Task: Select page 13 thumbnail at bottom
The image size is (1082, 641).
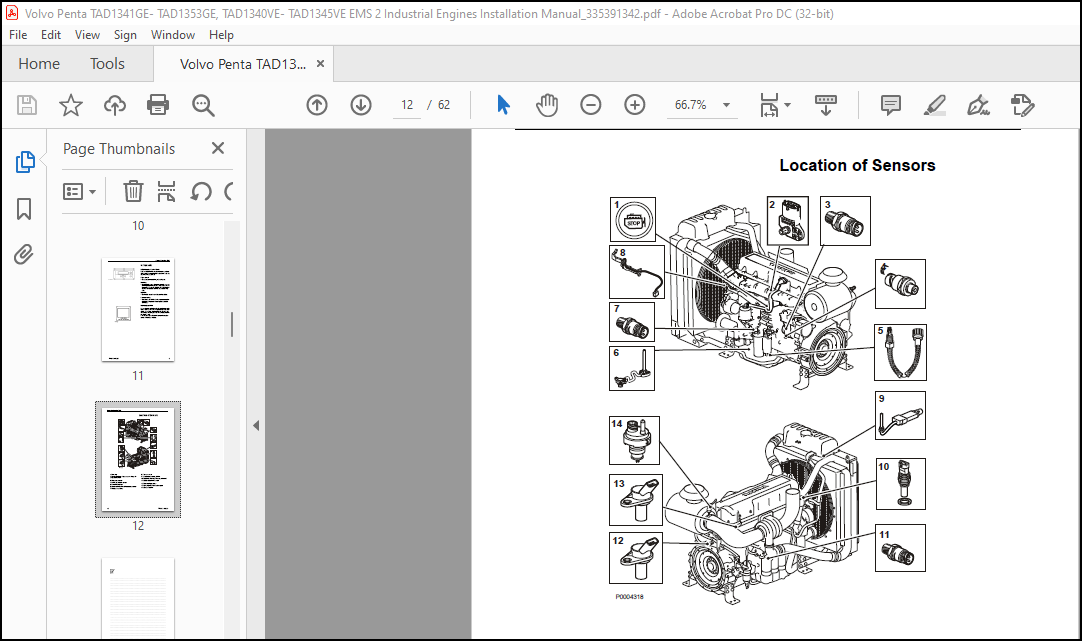Action: pos(138,598)
